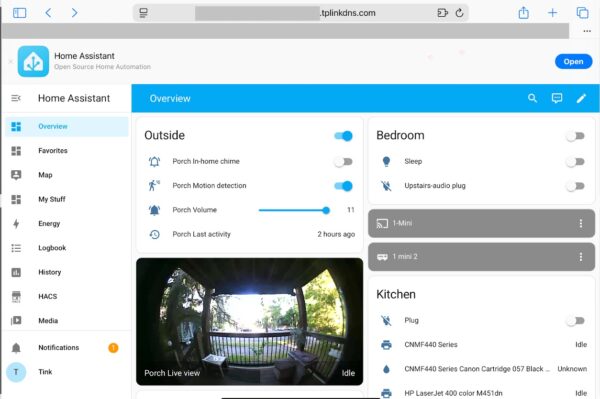Viewport: 600px width, 399px height.
Task: Edit the dashboard with the pencil icon
Action: (x=581, y=98)
